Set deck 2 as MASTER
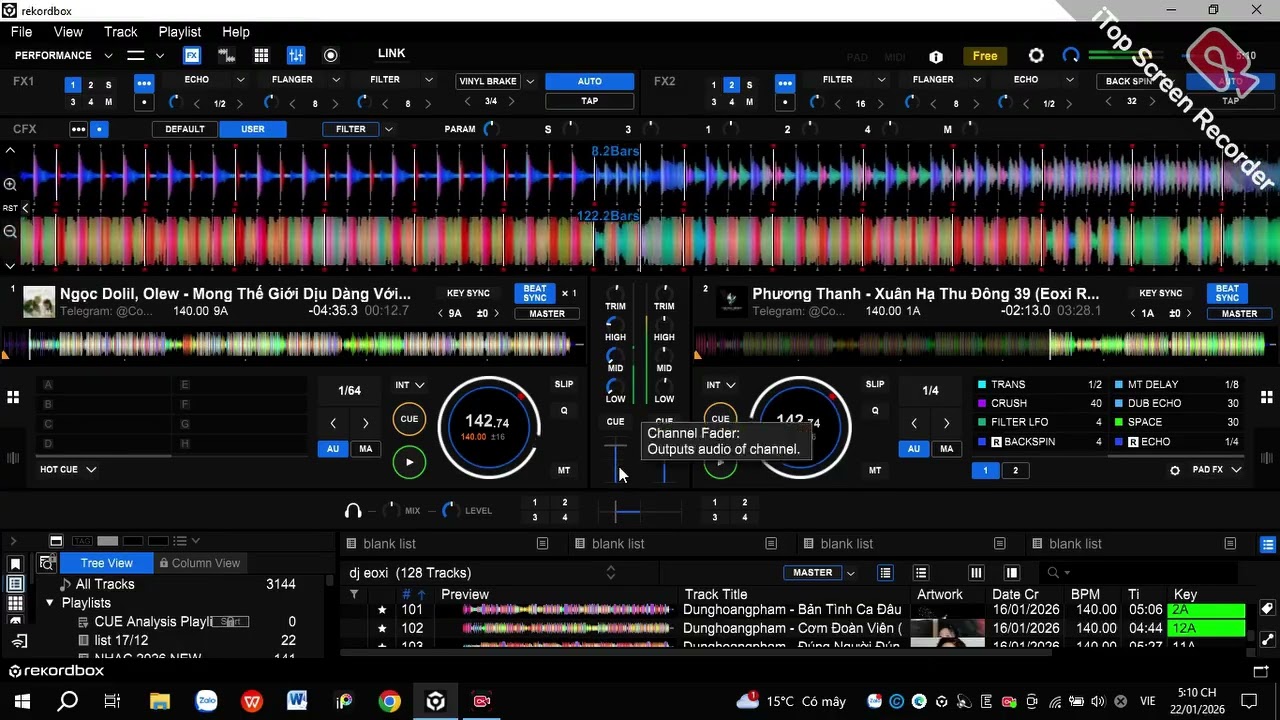 [x=1239, y=314]
